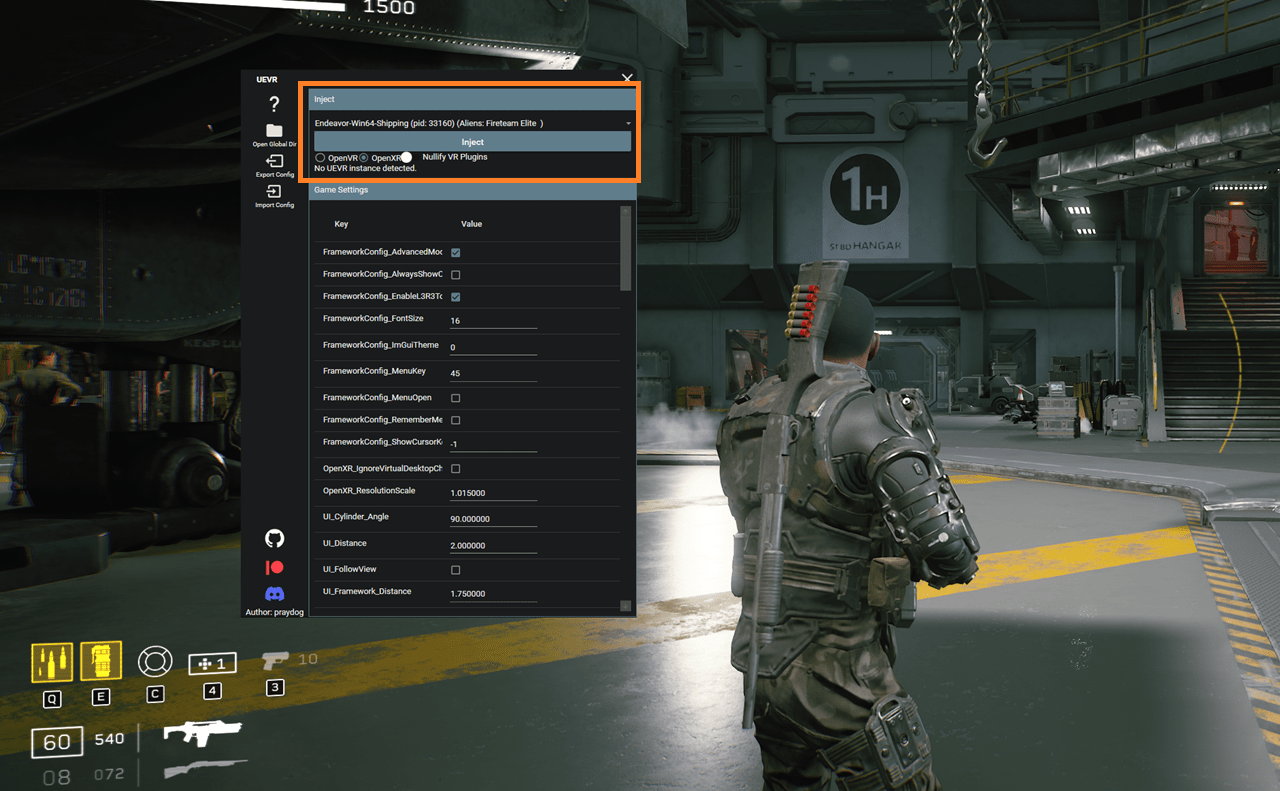Click the OpenXR_ResolutionScale value field

coord(493,493)
